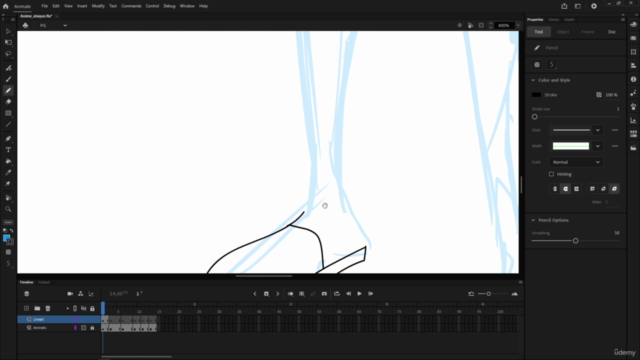This screenshot has height=360, width=640.
Task: Click the black Stroke color swatch
Action: [x=536, y=95]
